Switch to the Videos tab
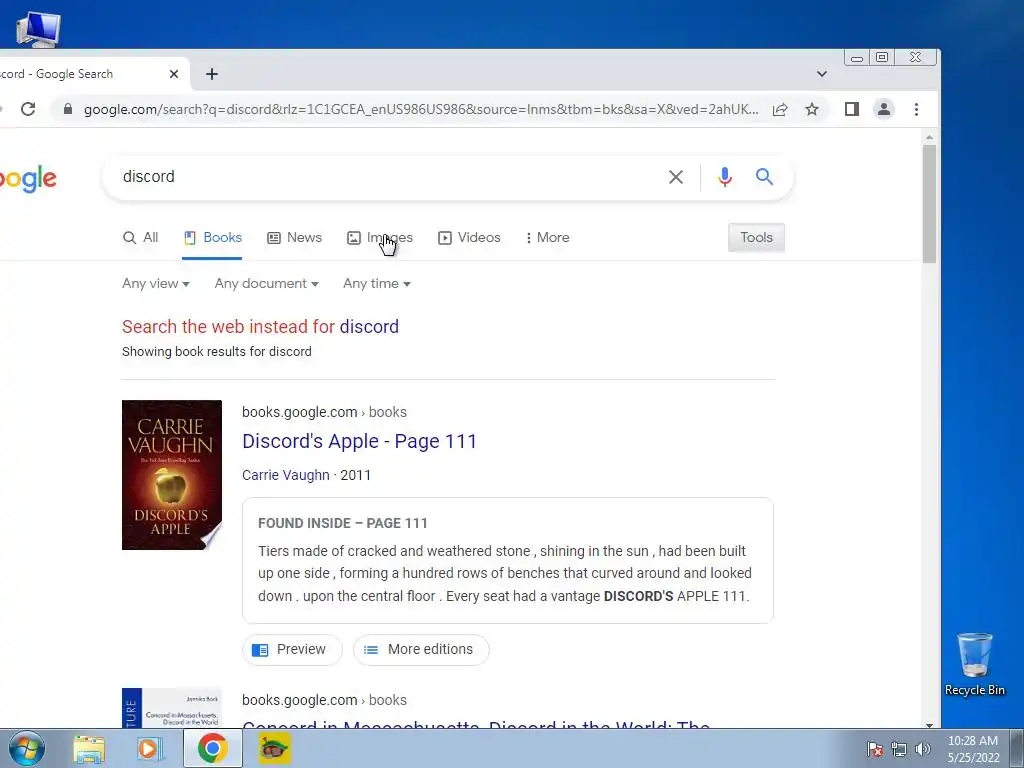The height and width of the screenshot is (768, 1024). coord(469,238)
